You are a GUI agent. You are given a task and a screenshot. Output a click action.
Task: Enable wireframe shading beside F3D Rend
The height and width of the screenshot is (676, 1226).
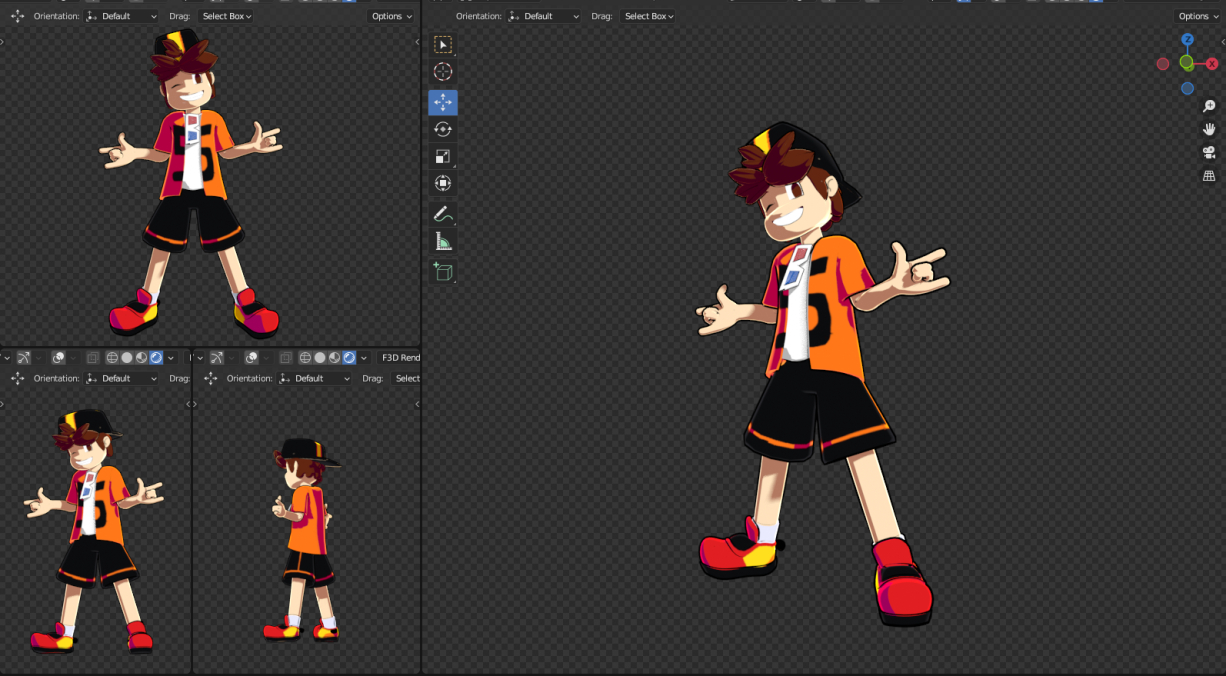[x=305, y=358]
